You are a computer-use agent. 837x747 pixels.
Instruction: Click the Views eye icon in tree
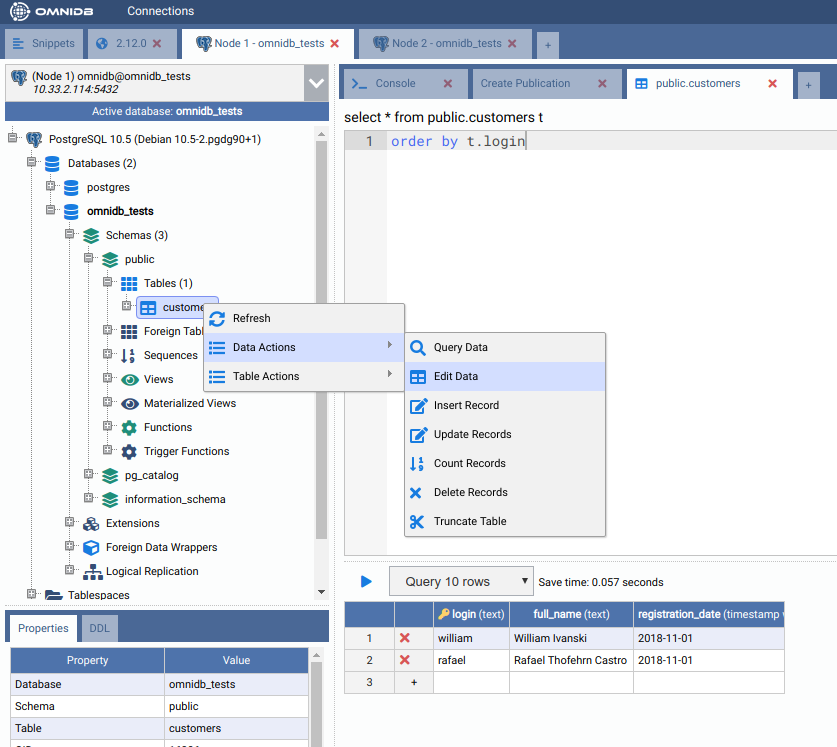(129, 379)
